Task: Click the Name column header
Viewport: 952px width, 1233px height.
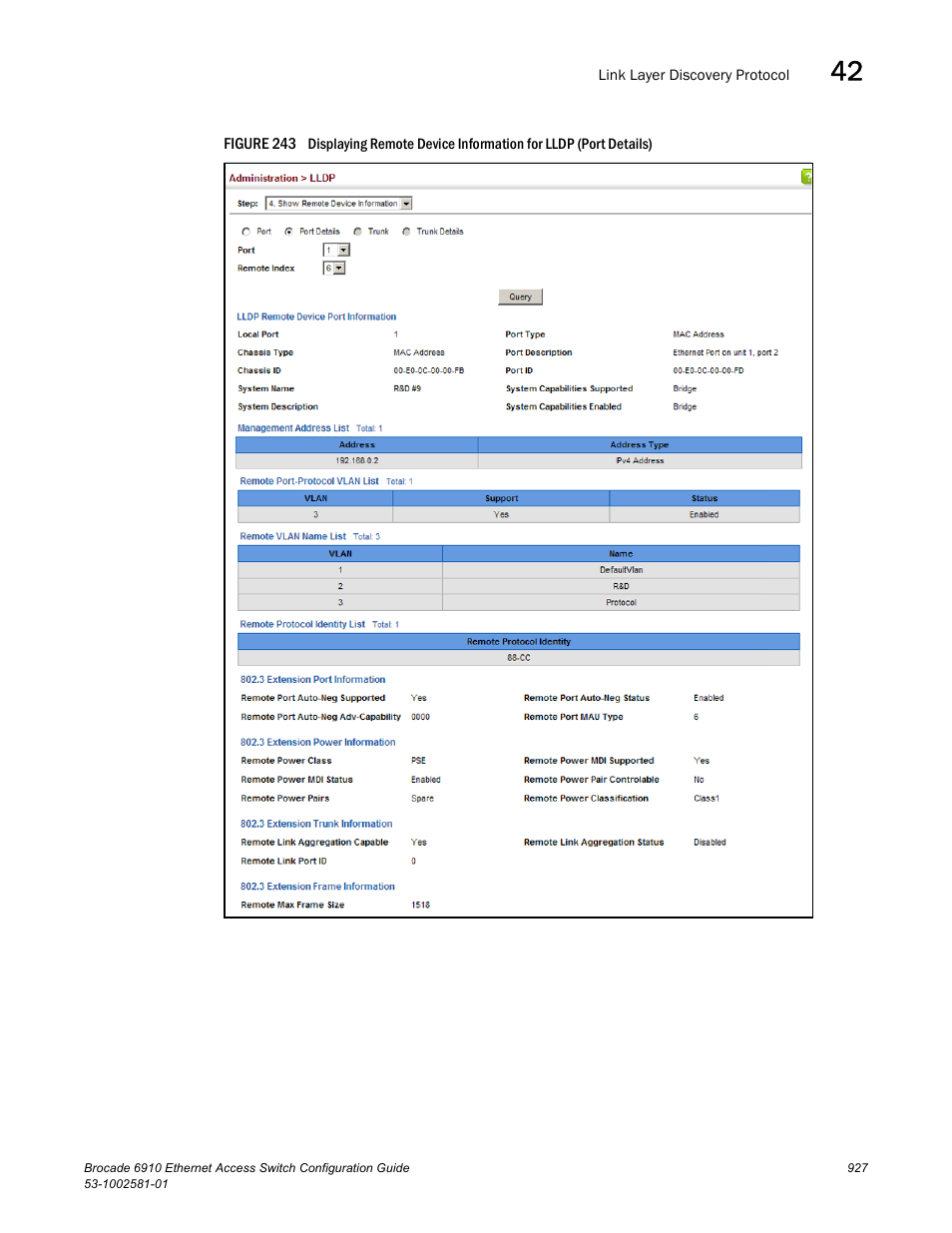Action: (621, 554)
